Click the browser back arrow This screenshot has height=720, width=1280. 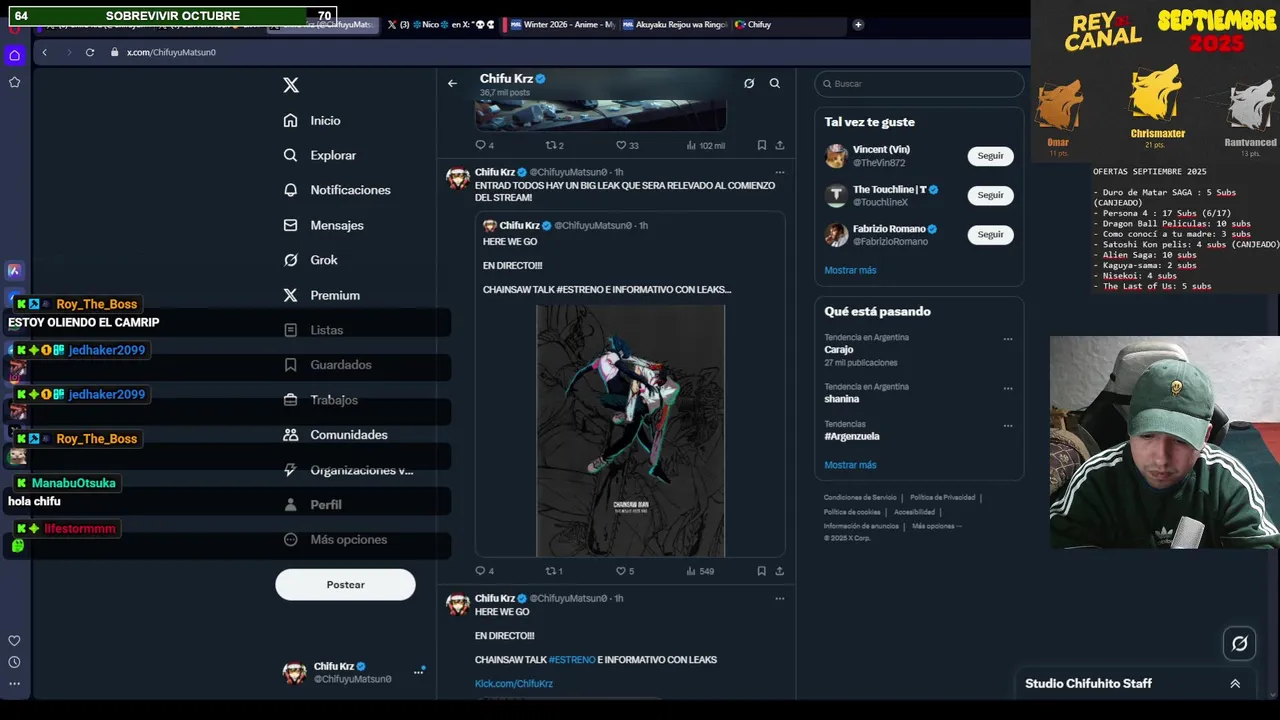pos(44,52)
